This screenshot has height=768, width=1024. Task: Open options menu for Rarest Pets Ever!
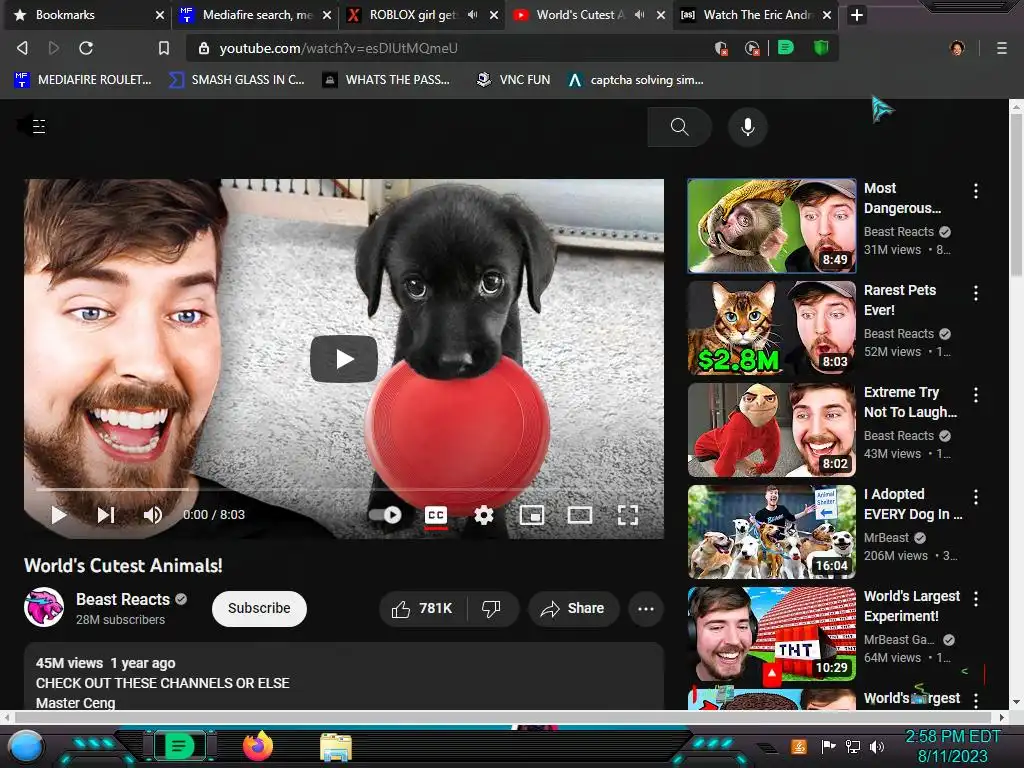click(976, 293)
